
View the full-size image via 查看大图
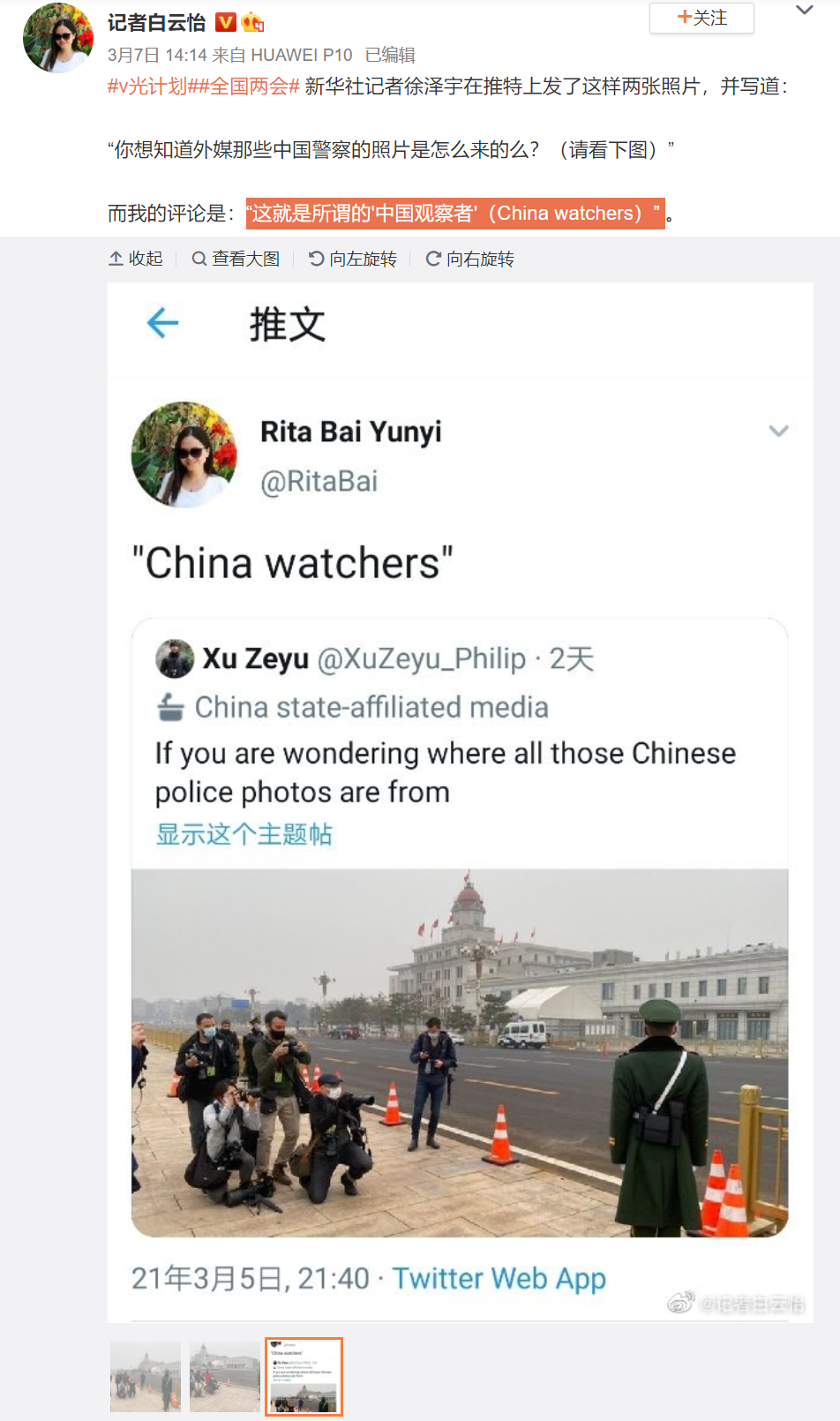pyautogui.click(x=236, y=259)
